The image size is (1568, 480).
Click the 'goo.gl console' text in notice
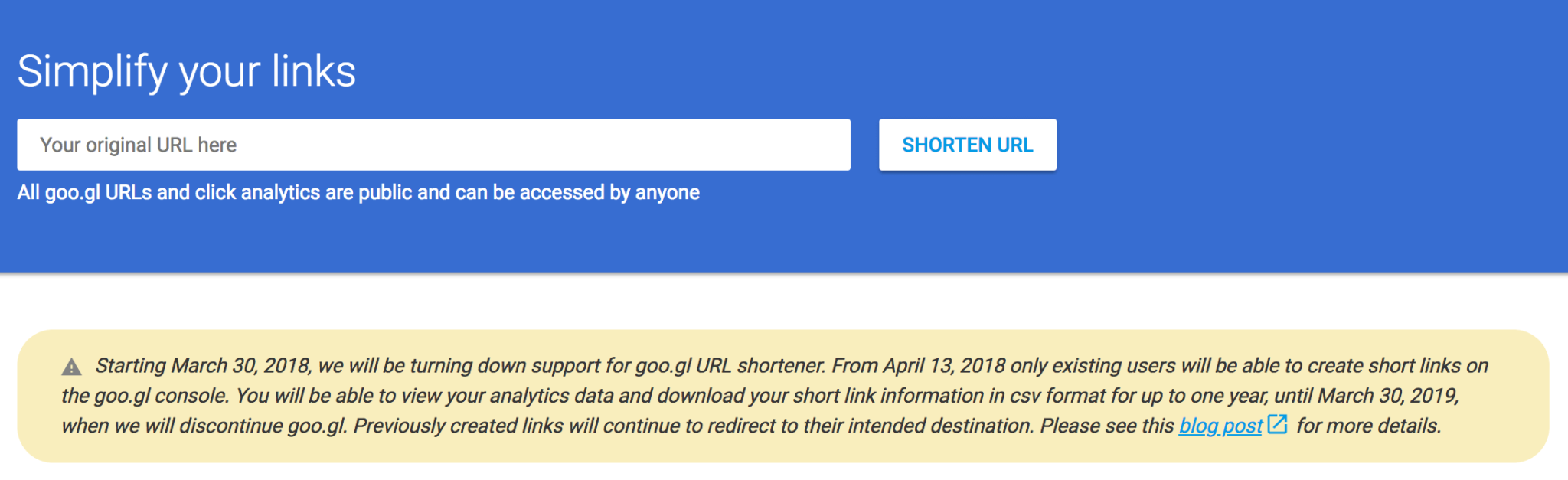(159, 396)
